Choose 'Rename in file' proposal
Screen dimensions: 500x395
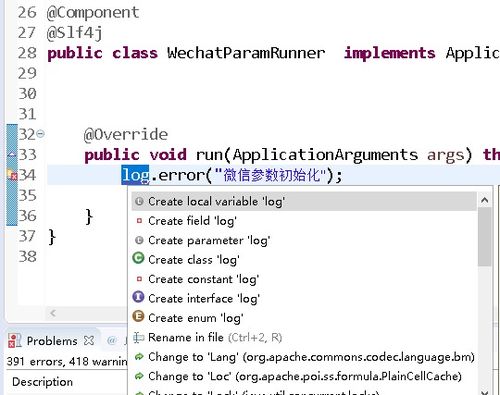point(304,337)
